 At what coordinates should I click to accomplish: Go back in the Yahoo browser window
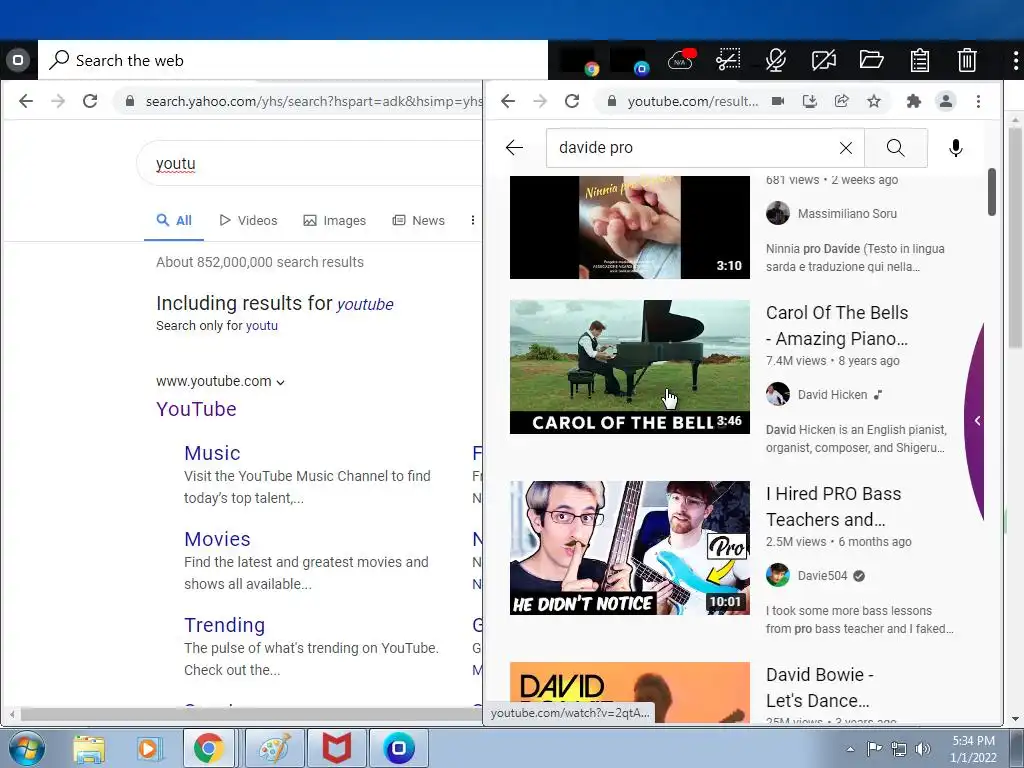[x=26, y=101]
